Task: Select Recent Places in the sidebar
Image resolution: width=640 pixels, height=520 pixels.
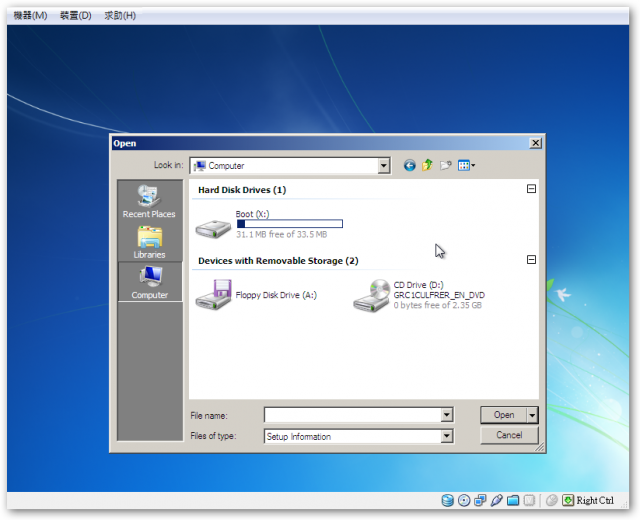Action: click(x=149, y=201)
